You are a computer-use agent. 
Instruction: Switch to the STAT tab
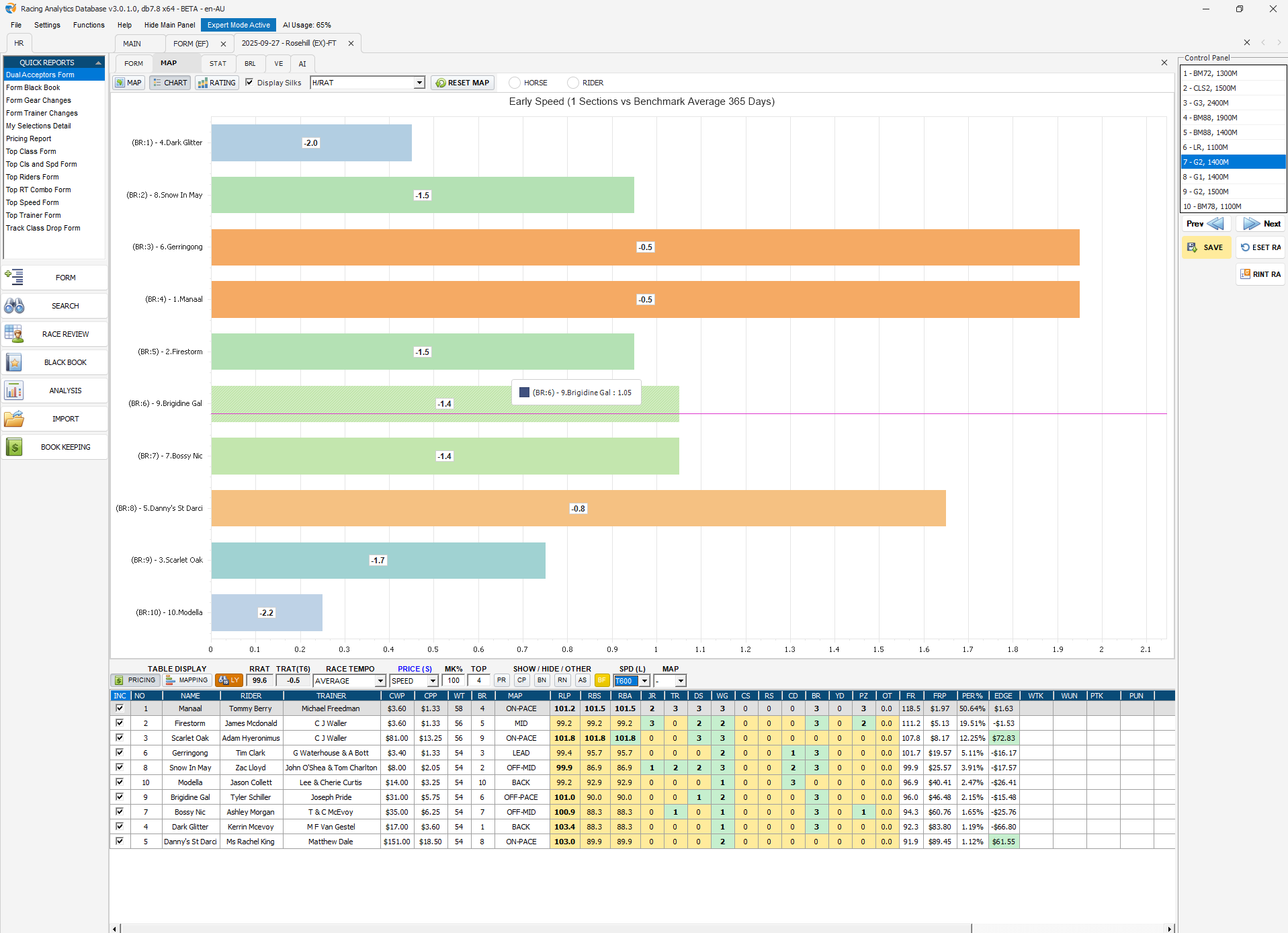click(x=218, y=64)
